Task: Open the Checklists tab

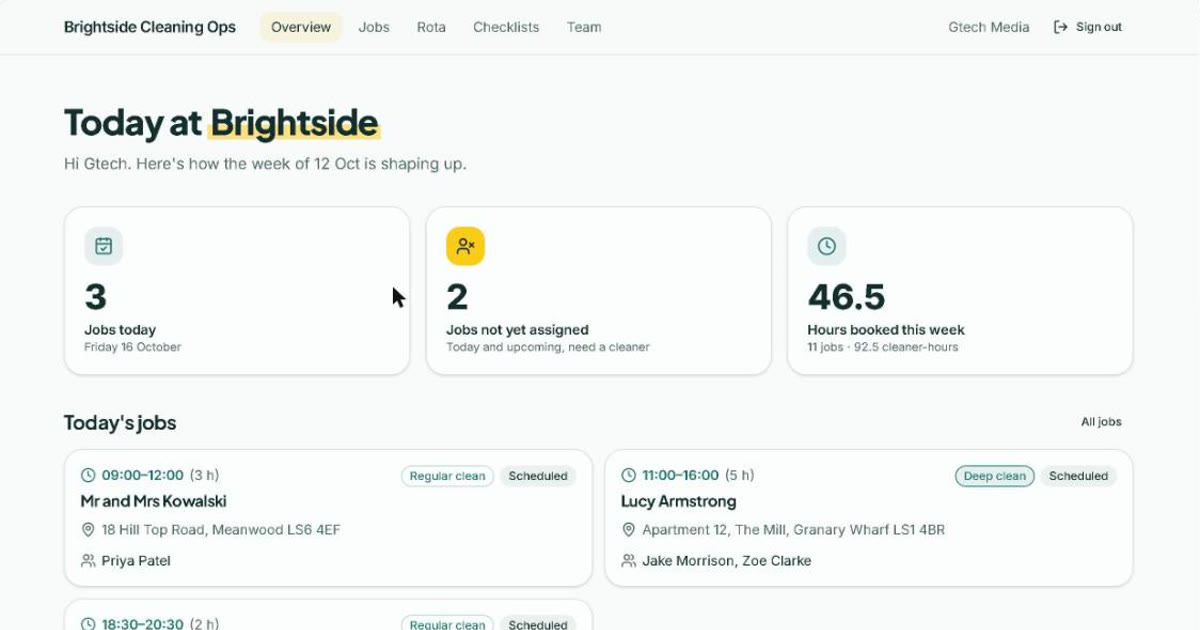Action: tap(506, 27)
